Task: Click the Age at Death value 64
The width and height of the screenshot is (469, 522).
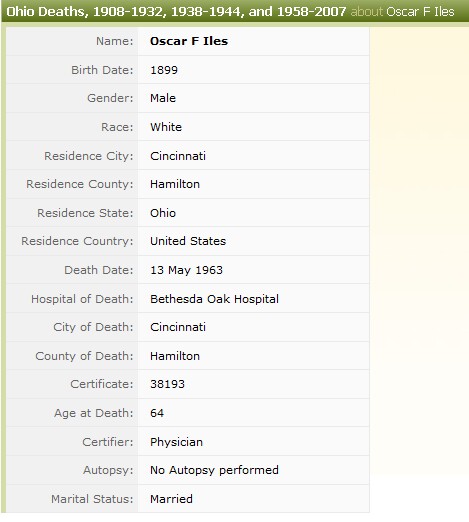Action: pyautogui.click(x=157, y=413)
